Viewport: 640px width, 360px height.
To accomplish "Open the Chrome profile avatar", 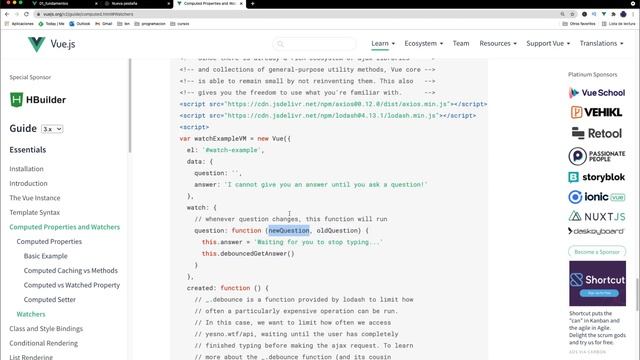I will pos(623,14).
